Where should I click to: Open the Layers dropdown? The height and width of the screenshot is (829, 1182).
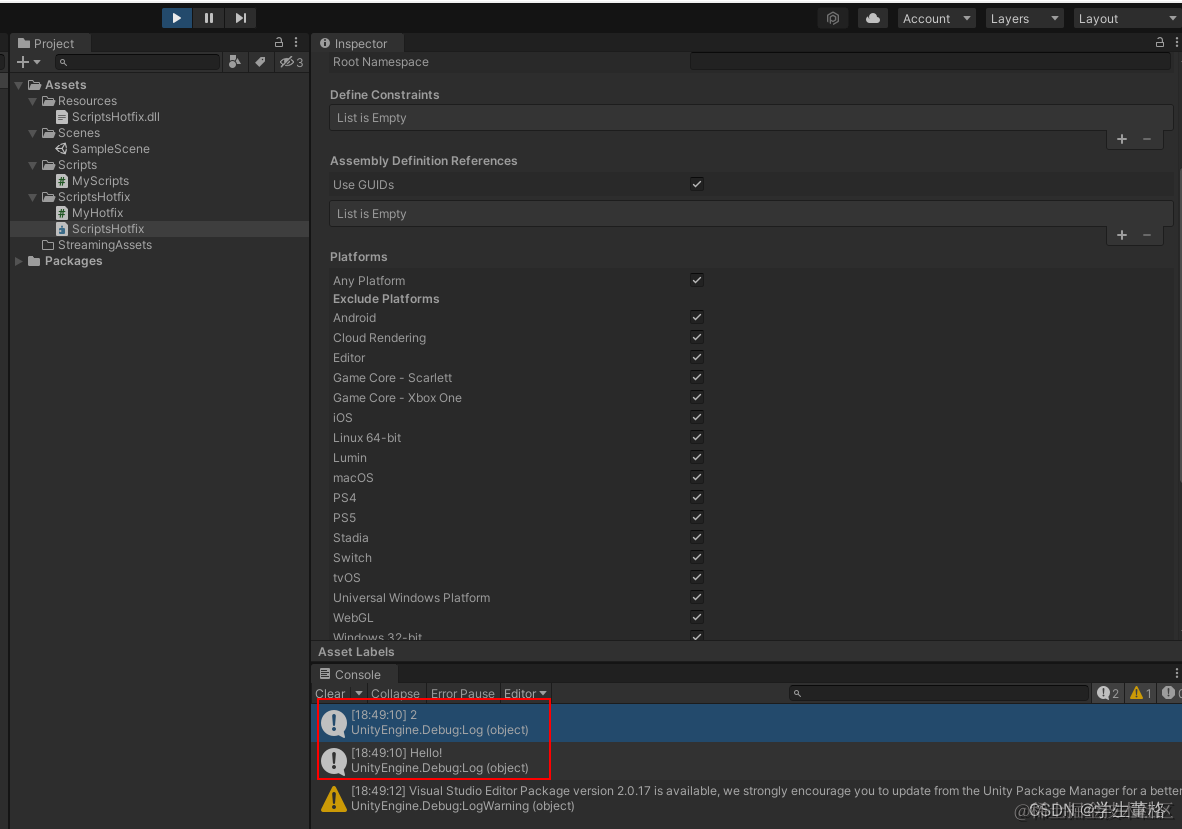(x=1024, y=18)
